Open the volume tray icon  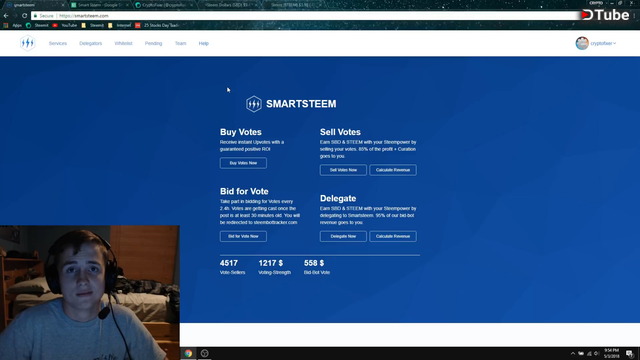pos(597,353)
